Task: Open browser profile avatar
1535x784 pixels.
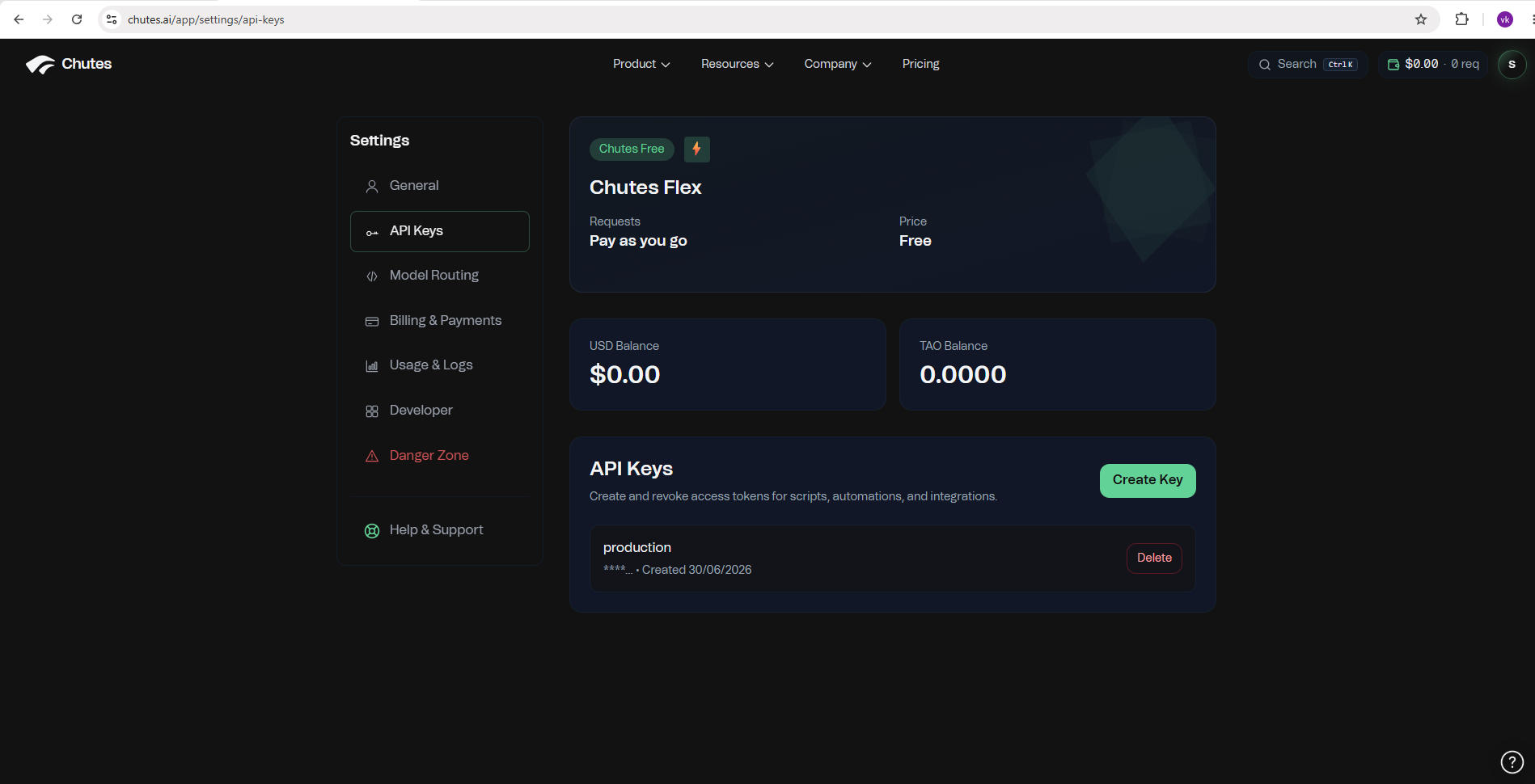Action: pyautogui.click(x=1505, y=19)
